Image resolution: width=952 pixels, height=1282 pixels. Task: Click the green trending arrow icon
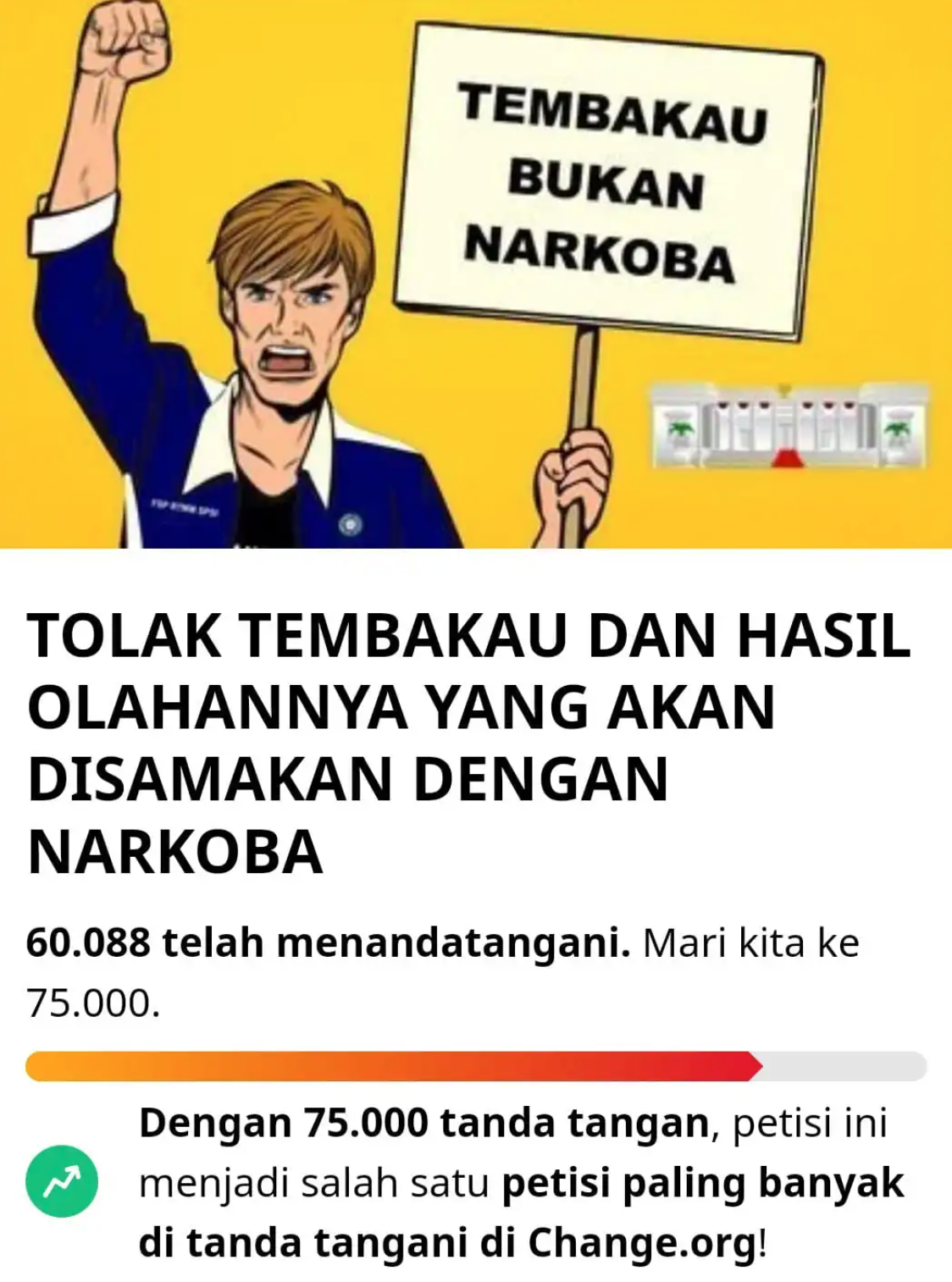62,1181
